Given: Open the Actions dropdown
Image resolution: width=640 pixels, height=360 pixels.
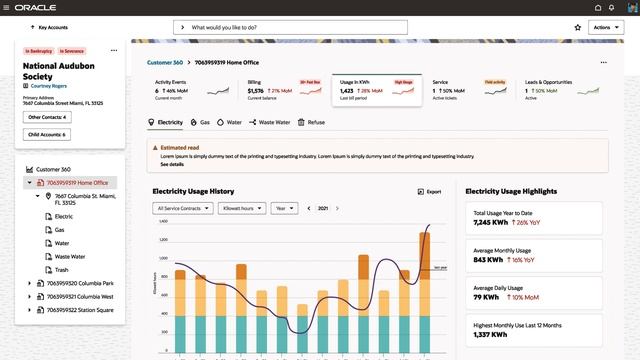Looking at the screenshot, I should 606,27.
